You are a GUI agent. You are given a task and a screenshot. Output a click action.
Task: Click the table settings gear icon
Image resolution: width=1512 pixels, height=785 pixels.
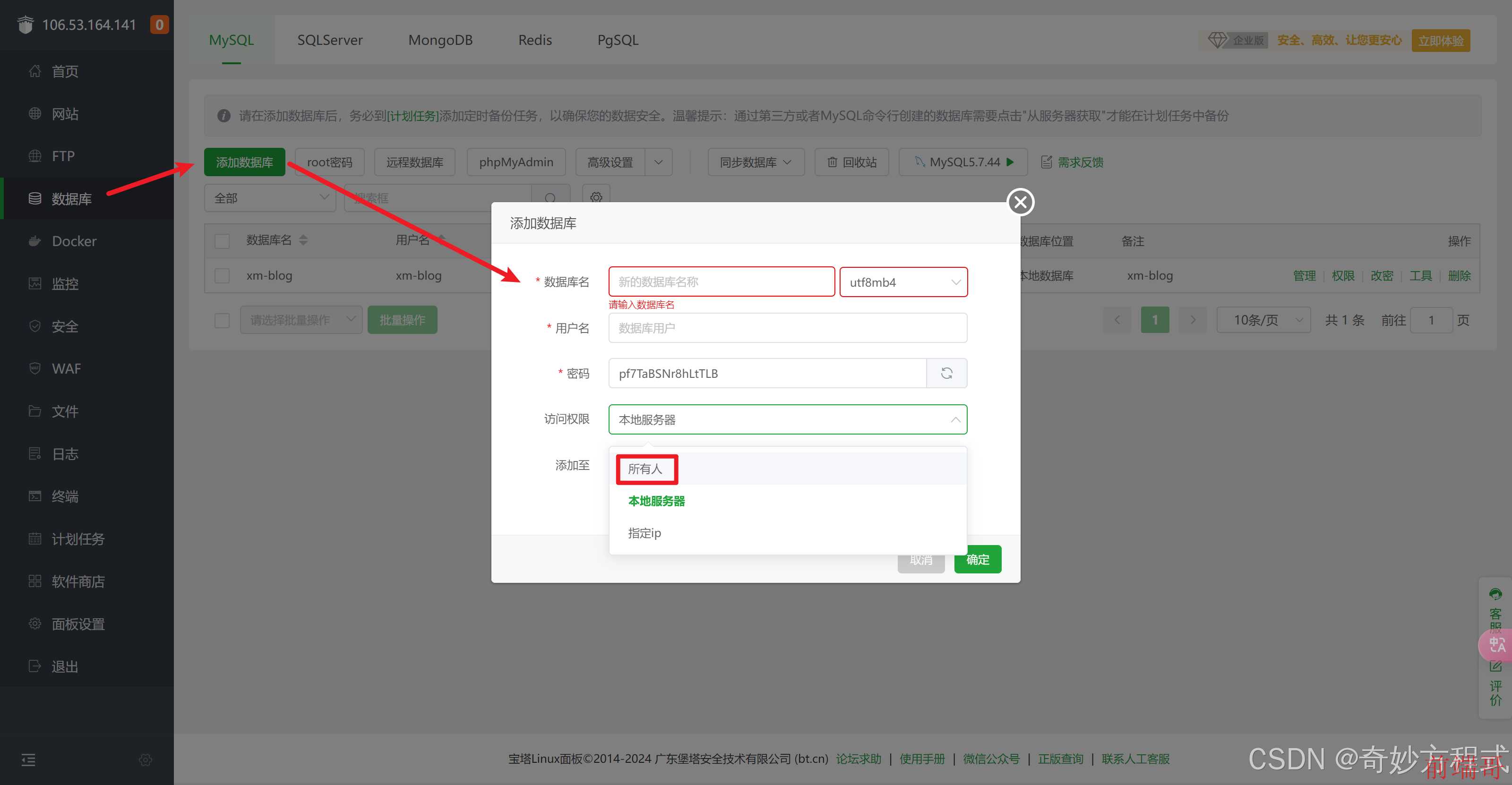(x=596, y=198)
